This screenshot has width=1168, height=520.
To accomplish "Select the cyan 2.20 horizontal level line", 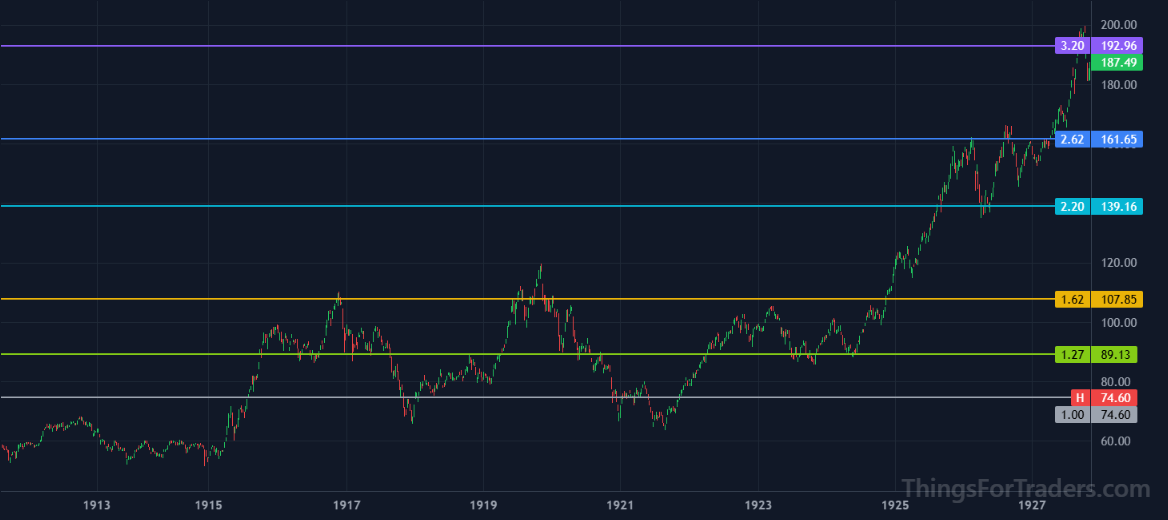I will coord(527,206).
